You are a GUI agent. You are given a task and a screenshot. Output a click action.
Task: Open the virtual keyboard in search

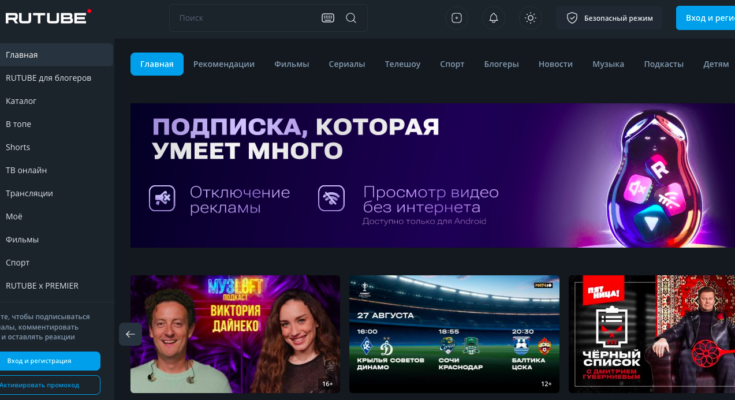pyautogui.click(x=328, y=18)
